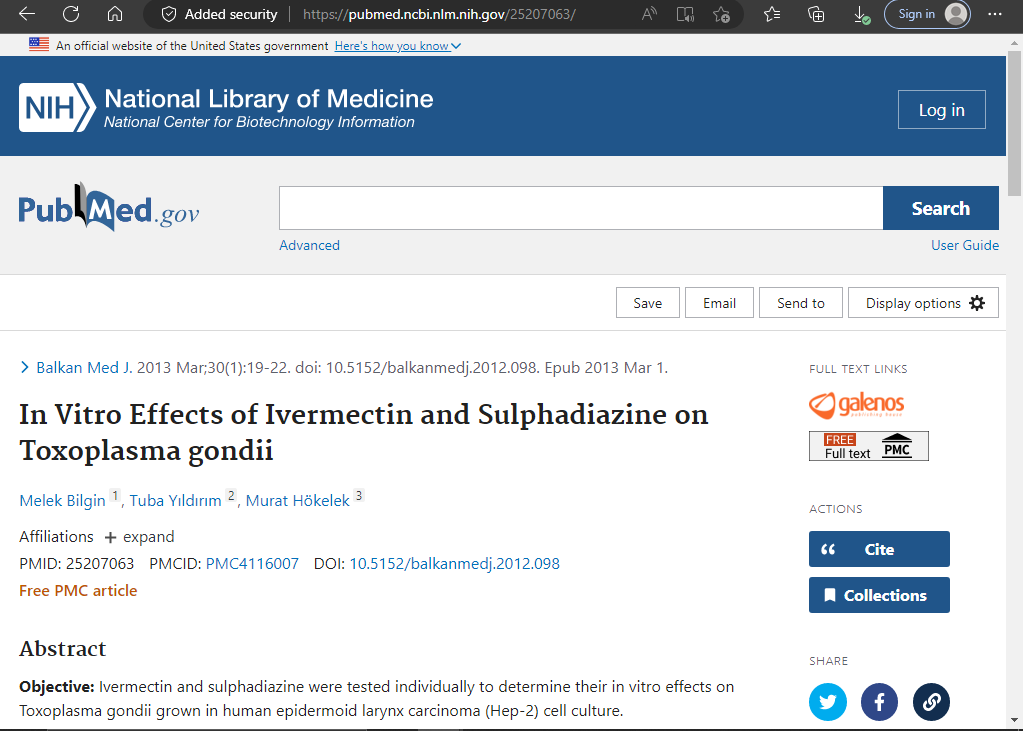Open the Favorites list icon
Image resolution: width=1023 pixels, height=731 pixels.
click(x=772, y=14)
